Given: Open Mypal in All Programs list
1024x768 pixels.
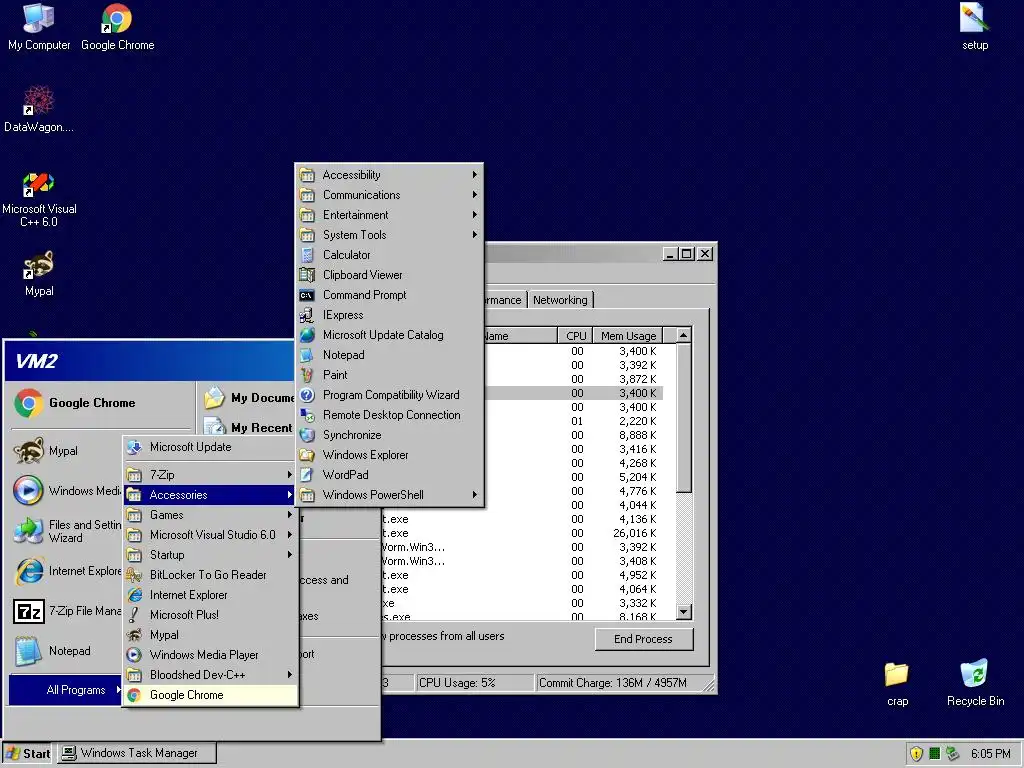Looking at the screenshot, I should click(210, 635).
